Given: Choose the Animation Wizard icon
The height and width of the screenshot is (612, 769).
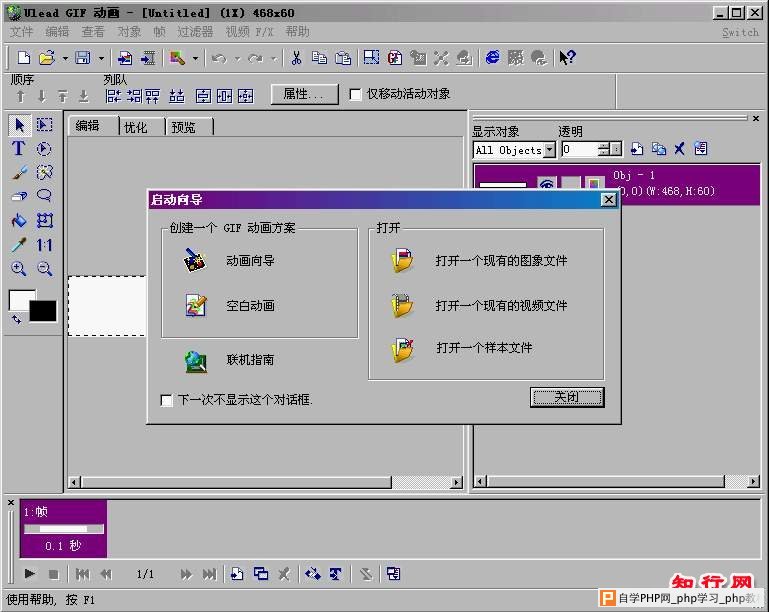Looking at the screenshot, I should tap(195, 260).
